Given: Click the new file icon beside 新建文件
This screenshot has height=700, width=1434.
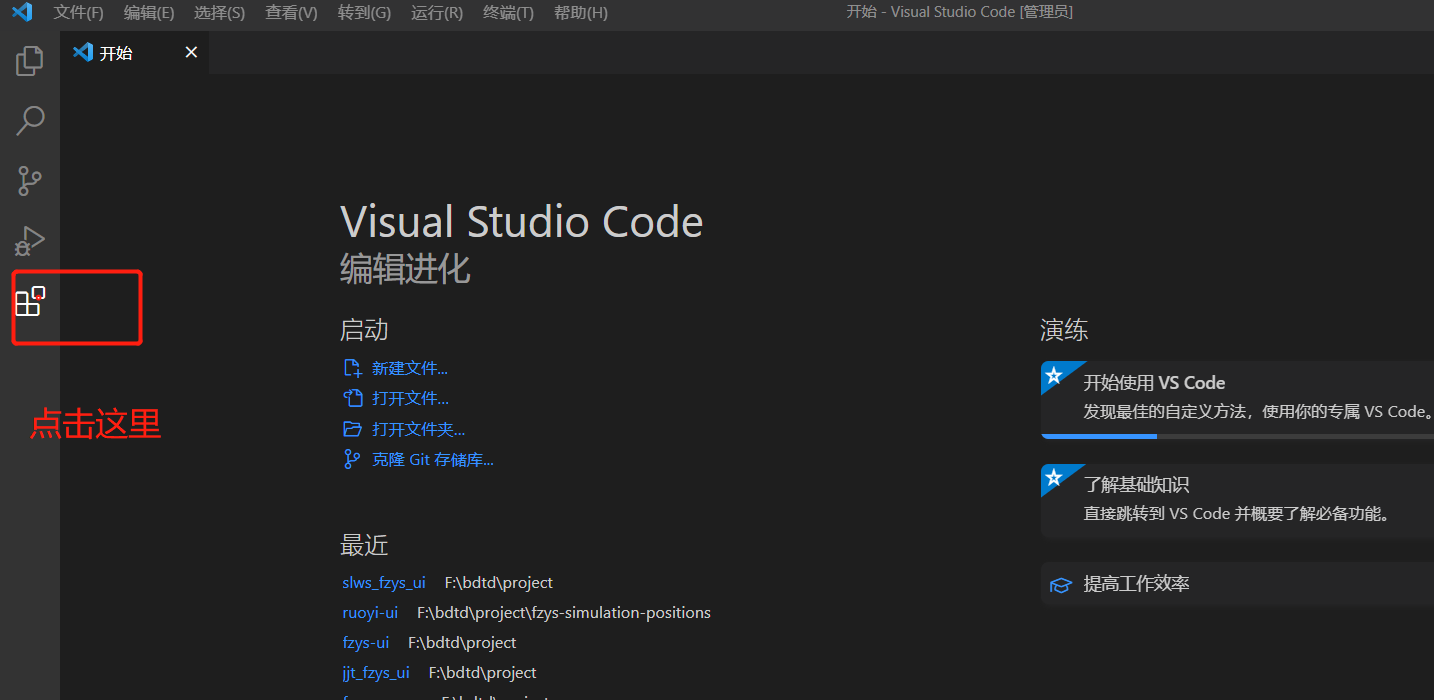Looking at the screenshot, I should click(352, 367).
